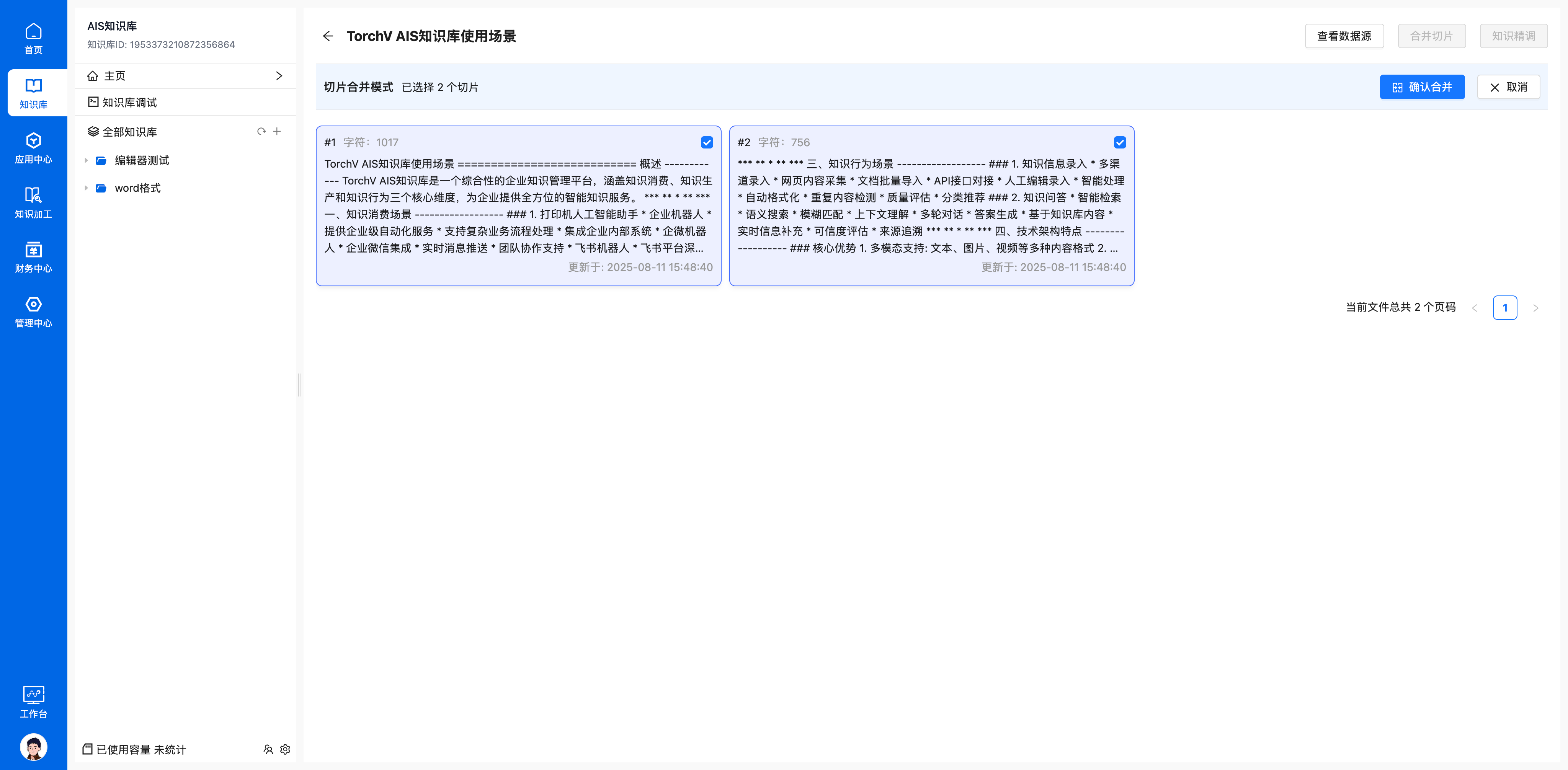Click 确认合并 to merge slices
This screenshot has height=770, width=1568.
pyautogui.click(x=1422, y=87)
